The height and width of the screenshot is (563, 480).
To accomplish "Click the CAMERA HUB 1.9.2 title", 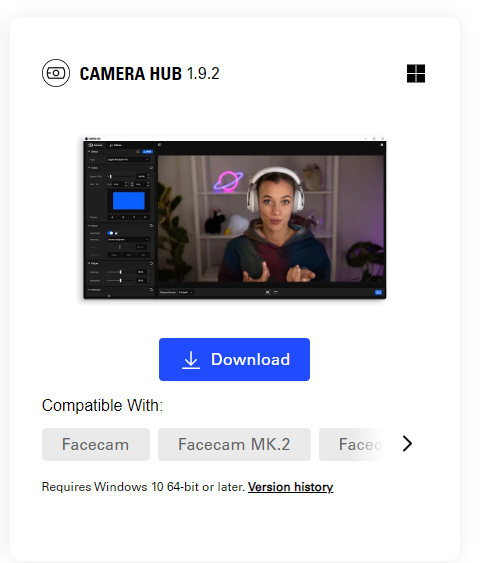I will pyautogui.click(x=149, y=74).
